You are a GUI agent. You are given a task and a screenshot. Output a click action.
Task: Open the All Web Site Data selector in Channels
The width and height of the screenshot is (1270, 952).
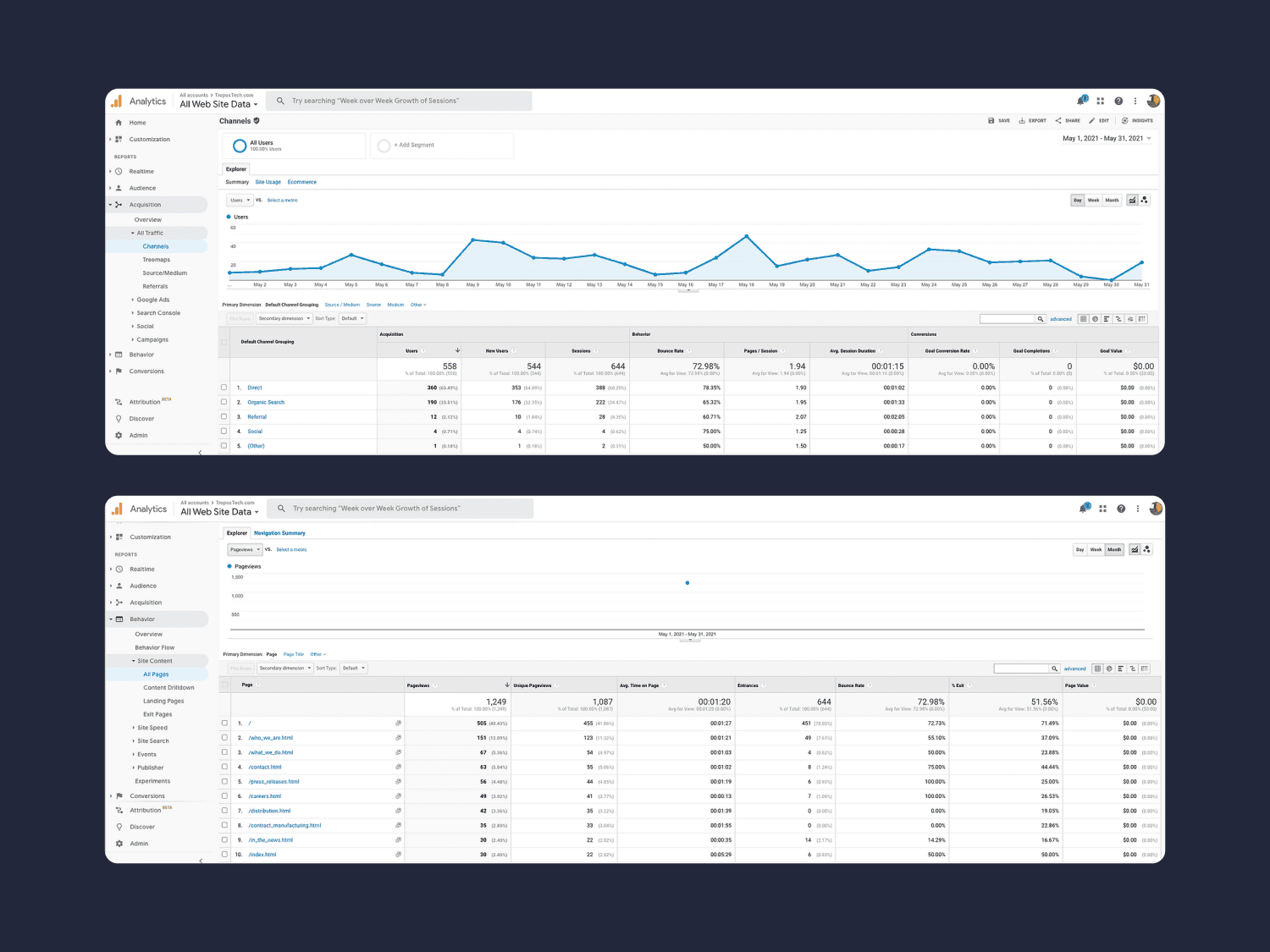pyautogui.click(x=218, y=104)
